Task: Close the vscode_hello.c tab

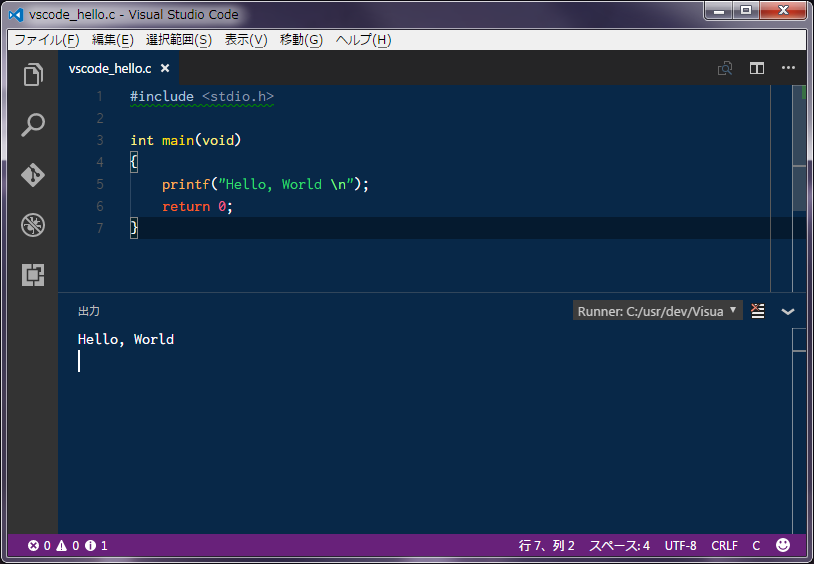Action: (165, 68)
